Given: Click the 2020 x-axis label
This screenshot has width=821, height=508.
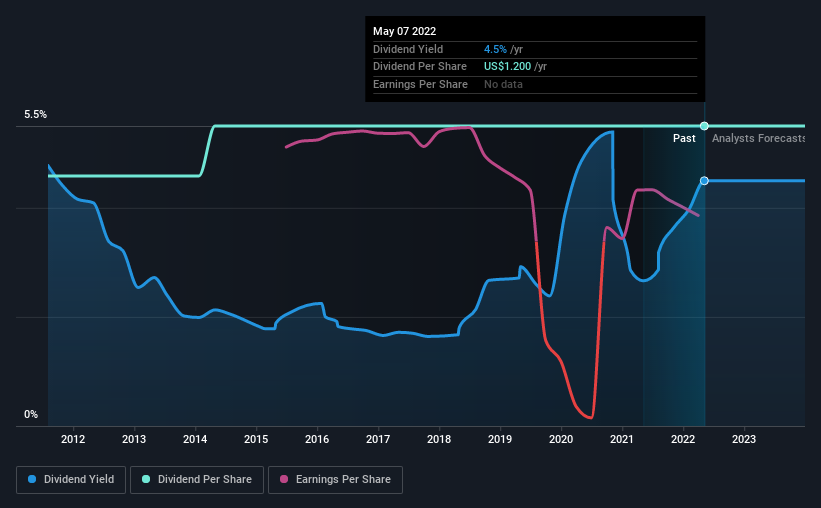Looking at the screenshot, I should (561, 439).
